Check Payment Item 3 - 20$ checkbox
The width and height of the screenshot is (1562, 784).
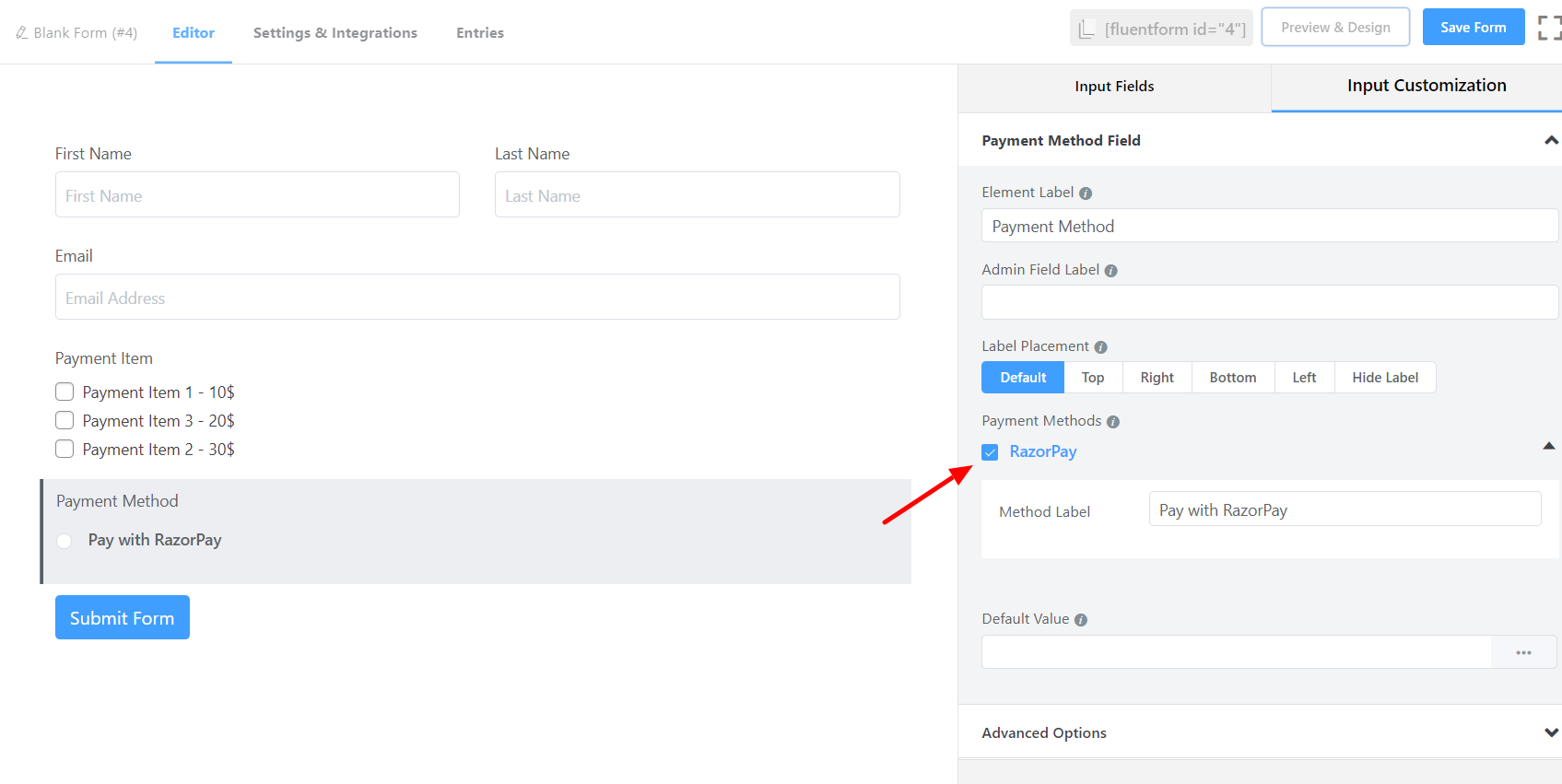click(65, 420)
